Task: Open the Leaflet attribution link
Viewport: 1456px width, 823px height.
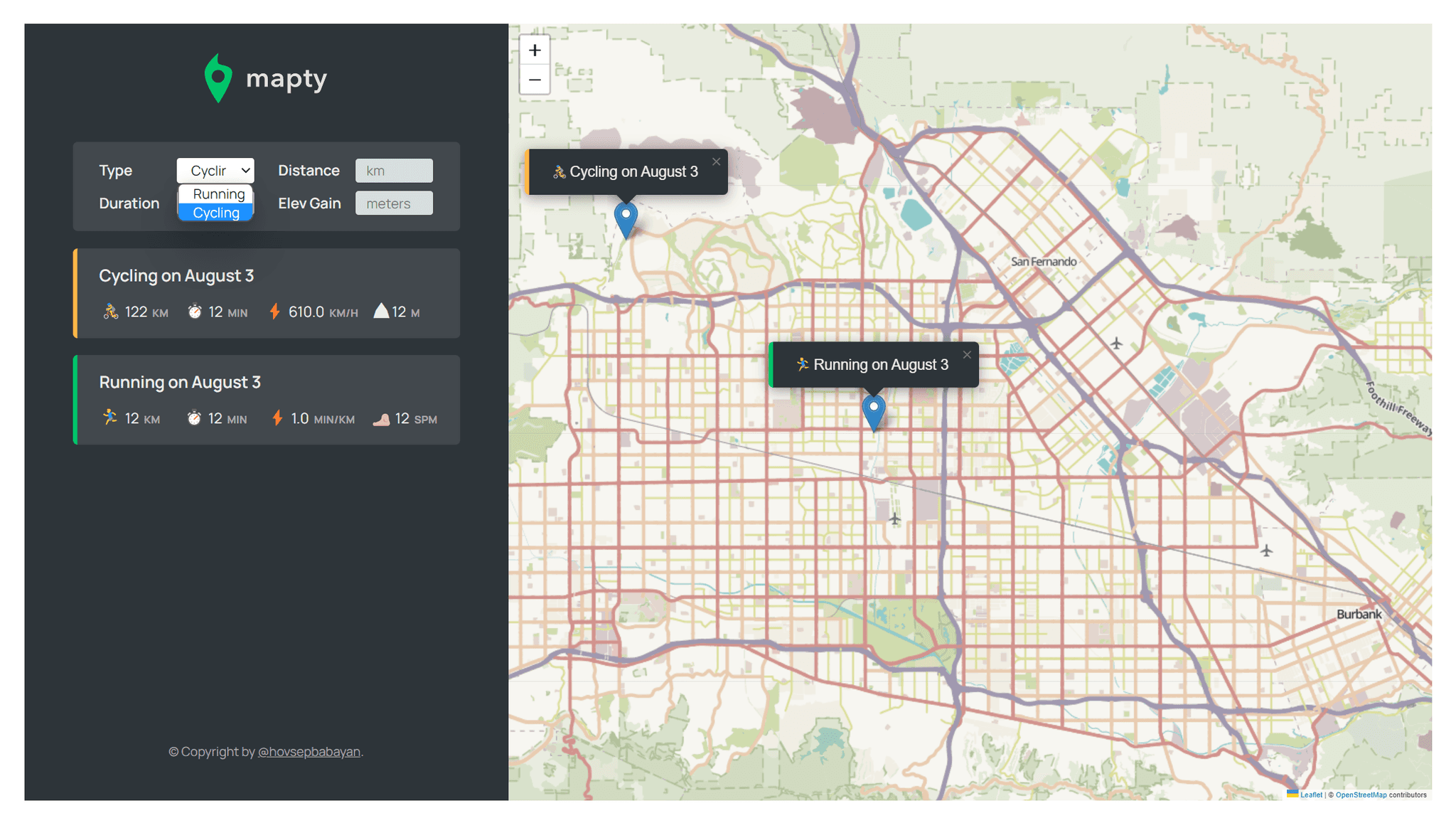Action: [1310, 795]
